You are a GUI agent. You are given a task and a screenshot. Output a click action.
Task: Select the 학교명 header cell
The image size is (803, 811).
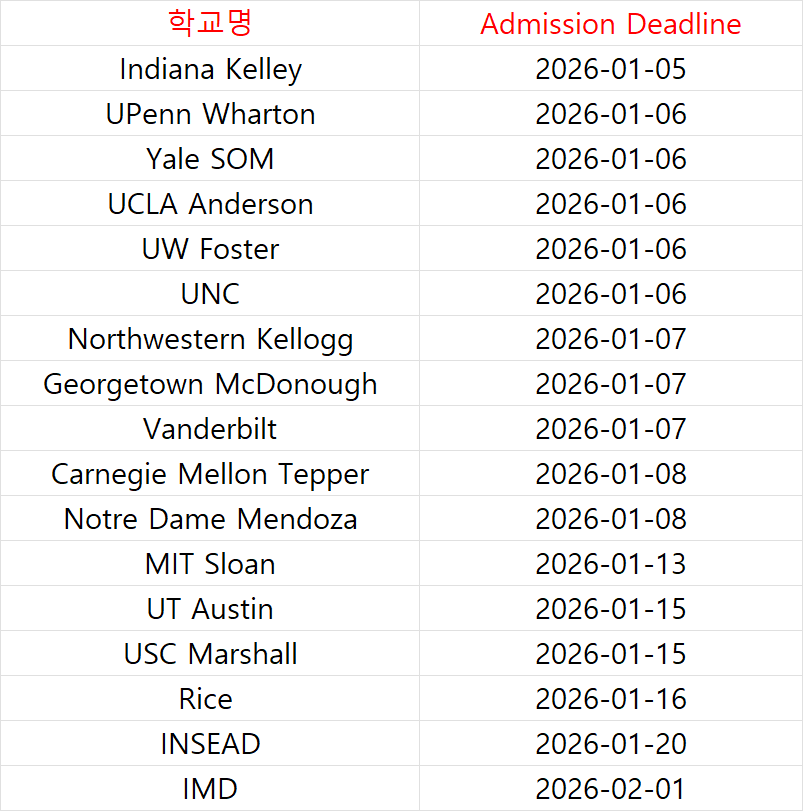210,23
